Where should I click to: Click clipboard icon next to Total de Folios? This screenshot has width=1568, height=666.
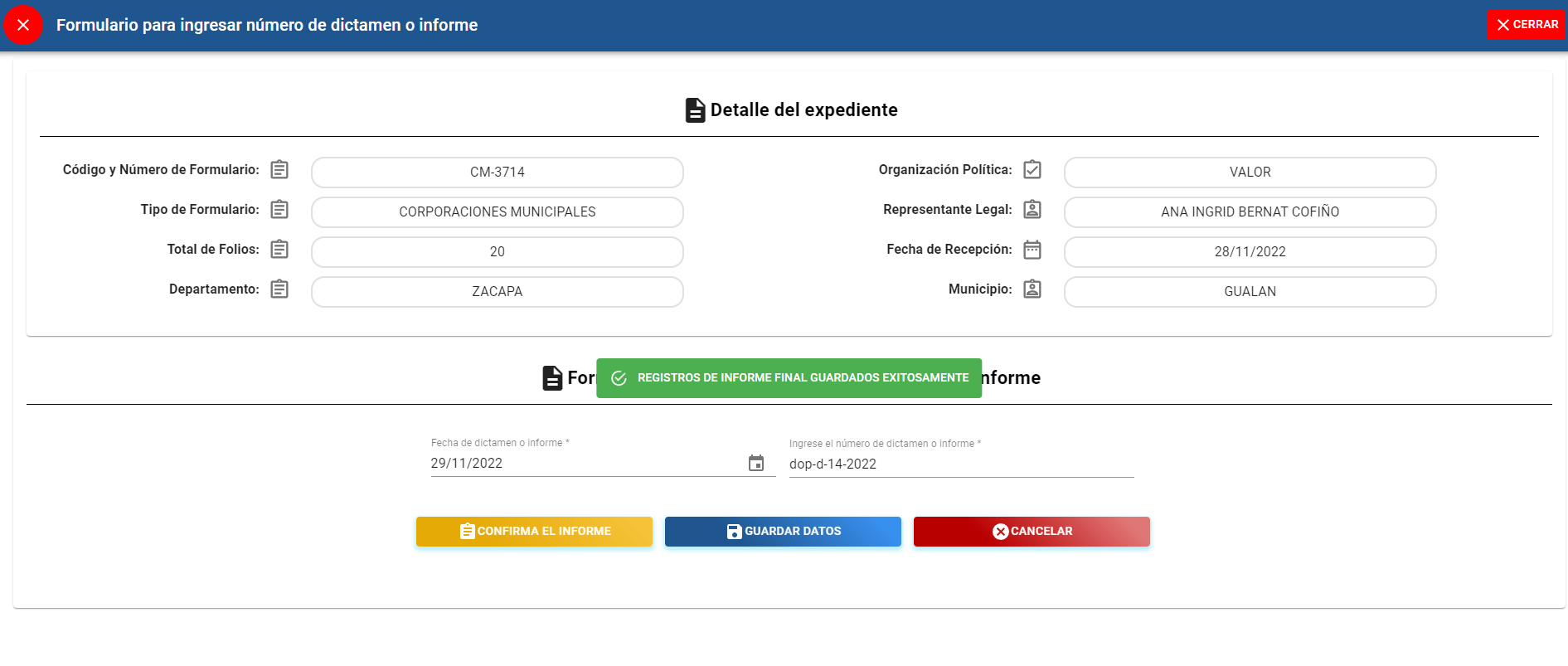tap(279, 250)
